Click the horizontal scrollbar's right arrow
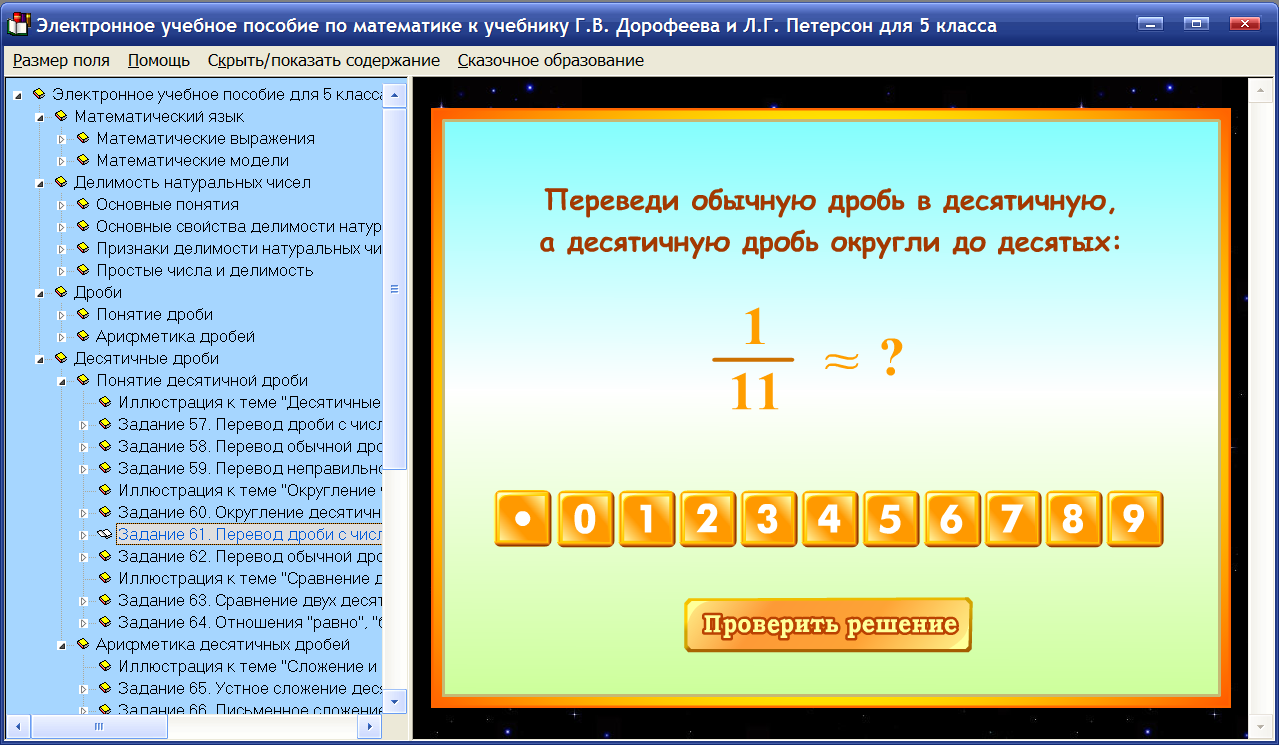The image size is (1279, 745). click(370, 728)
